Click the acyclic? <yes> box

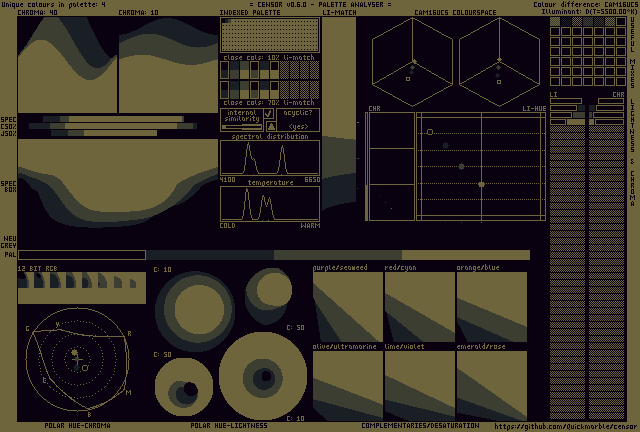click(298, 120)
